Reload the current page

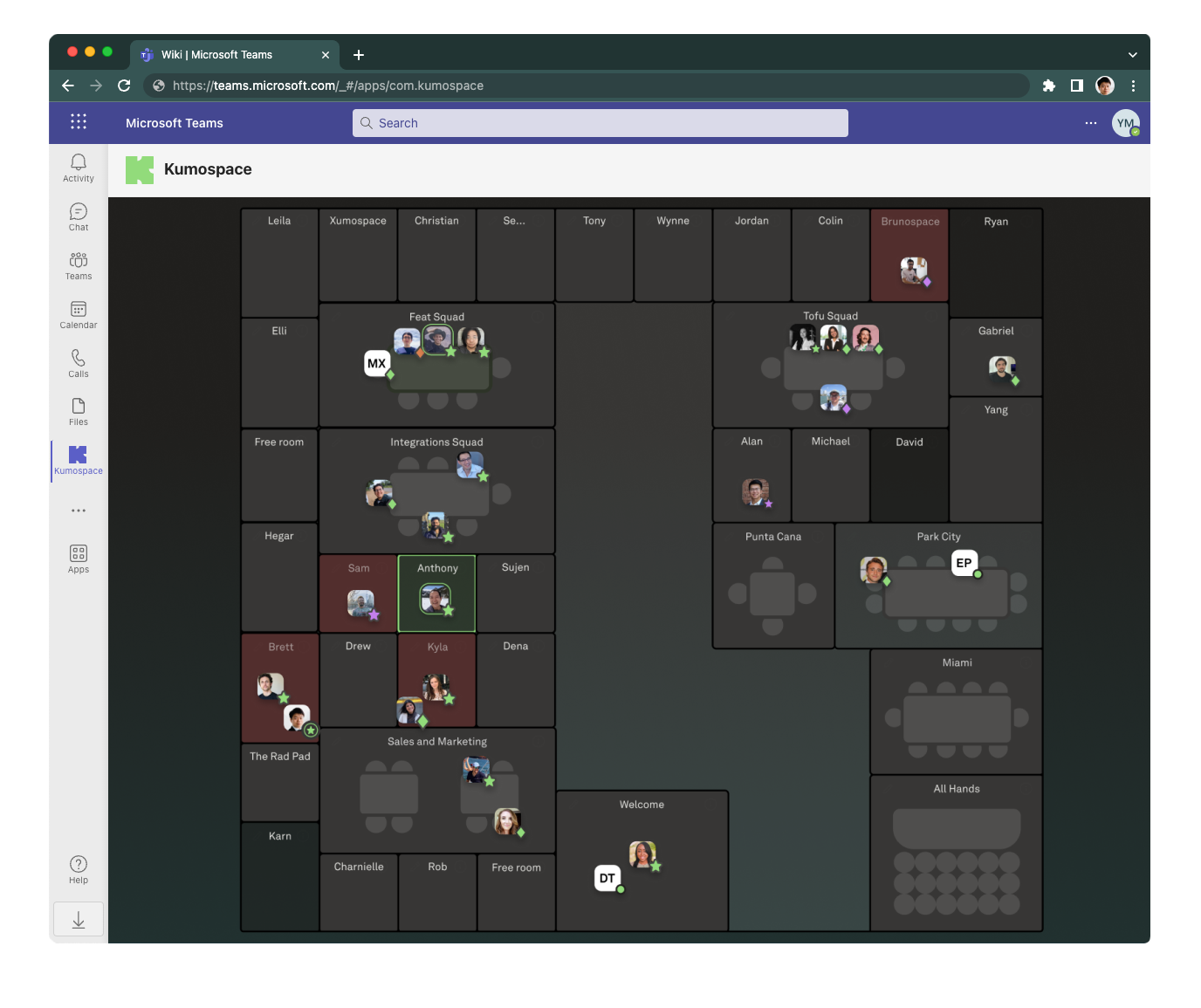click(x=124, y=86)
